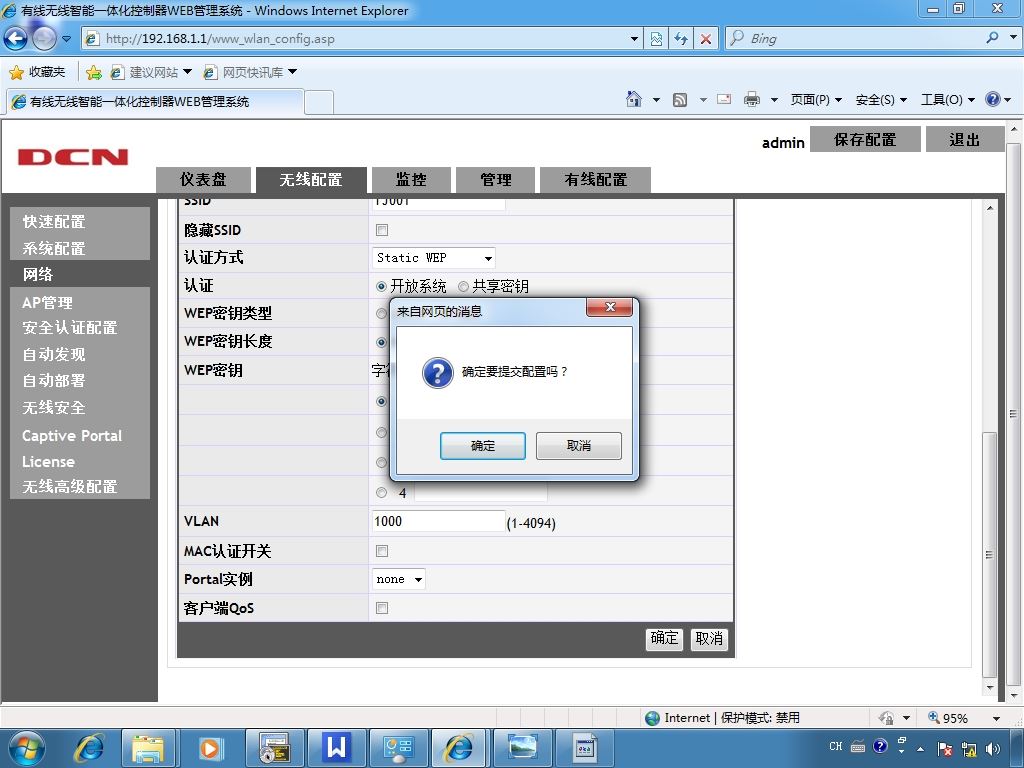
Task: Click the 保存配置 button
Action: point(865,140)
